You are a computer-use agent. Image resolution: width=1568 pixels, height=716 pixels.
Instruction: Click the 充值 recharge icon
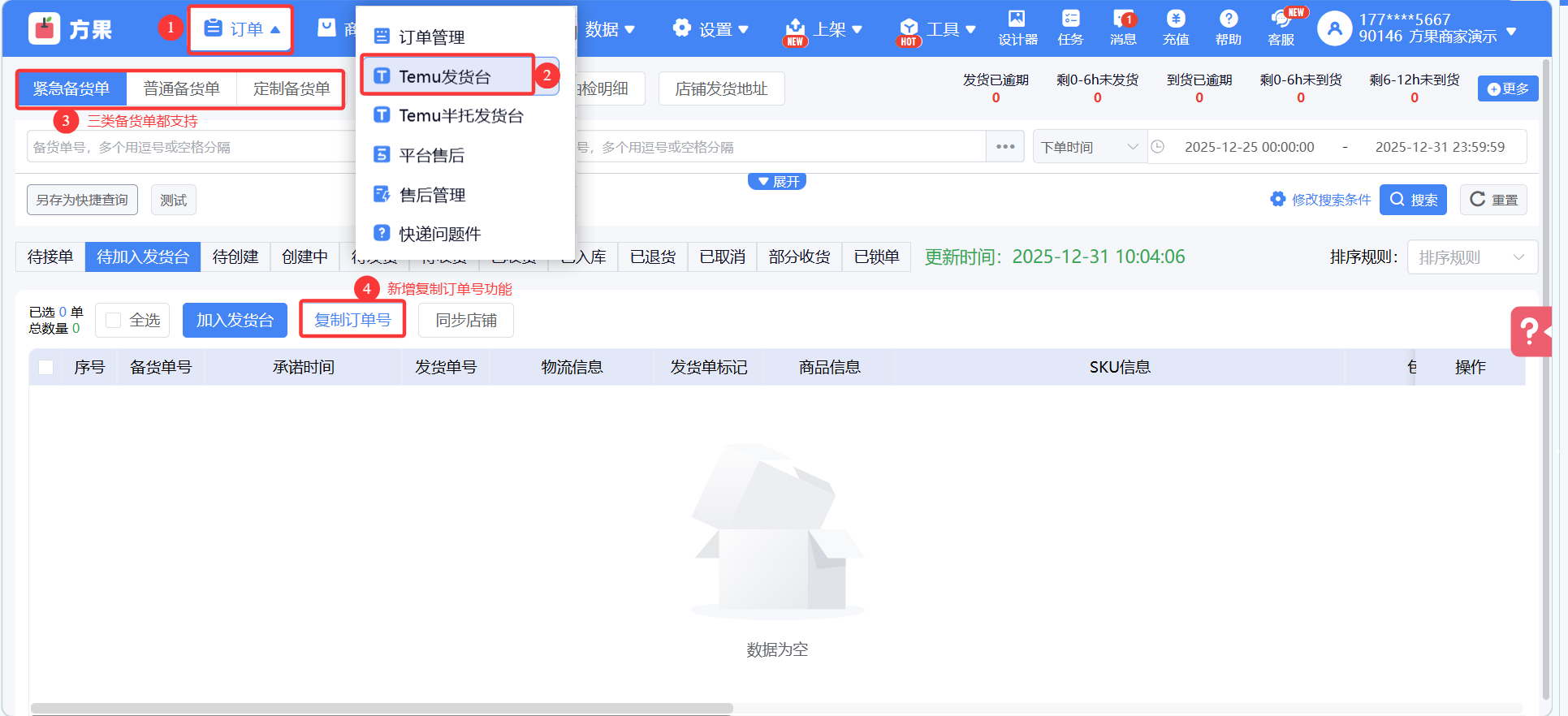tap(1175, 28)
